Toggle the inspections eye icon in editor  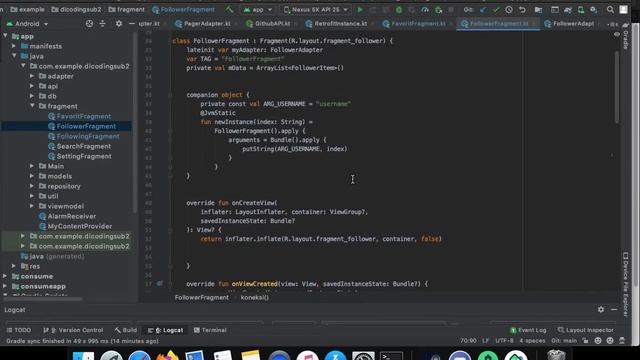click(617, 35)
